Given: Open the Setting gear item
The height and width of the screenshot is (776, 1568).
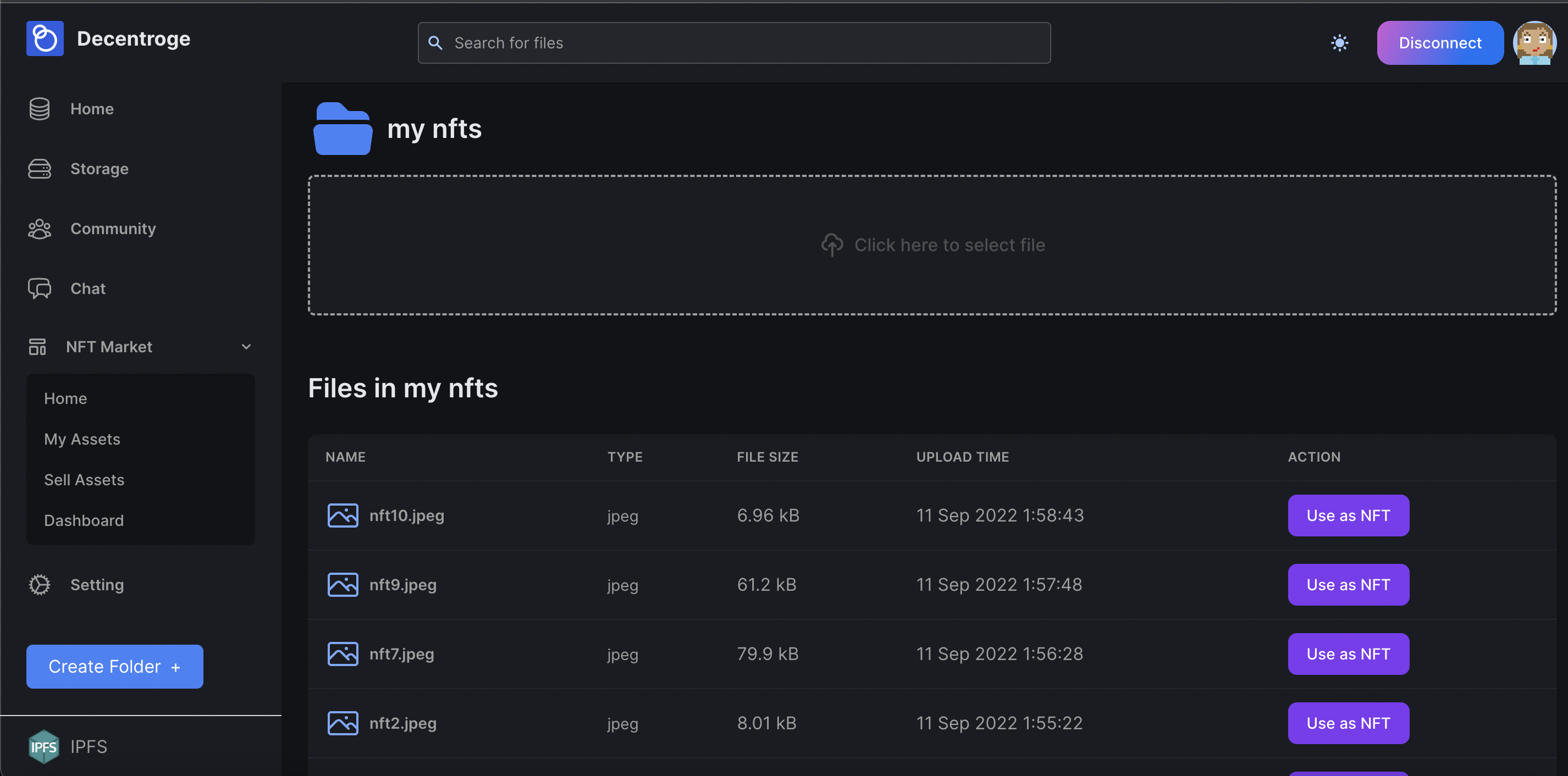Looking at the screenshot, I should [96, 584].
